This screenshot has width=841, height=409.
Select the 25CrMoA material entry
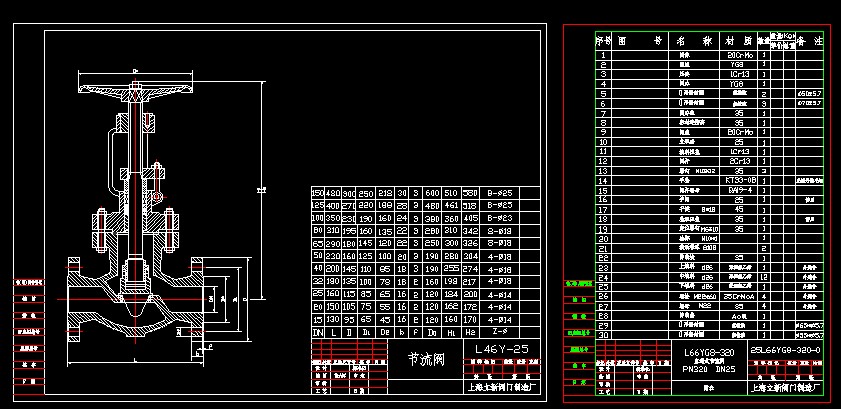point(738,296)
